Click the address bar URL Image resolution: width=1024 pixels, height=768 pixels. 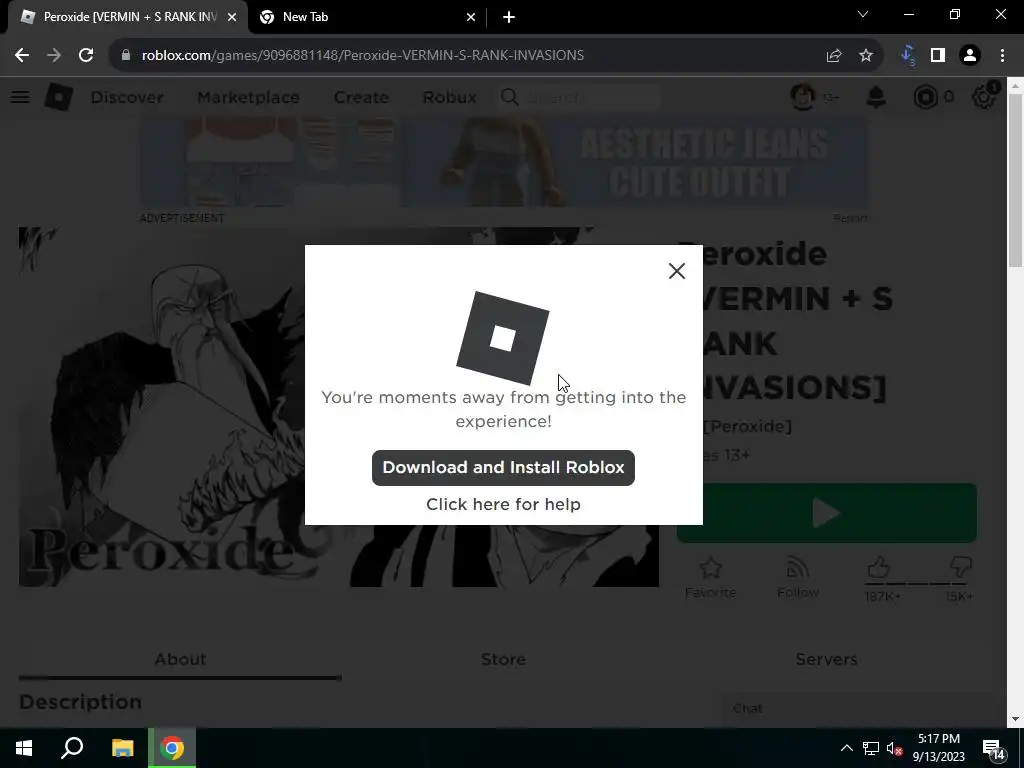362,56
